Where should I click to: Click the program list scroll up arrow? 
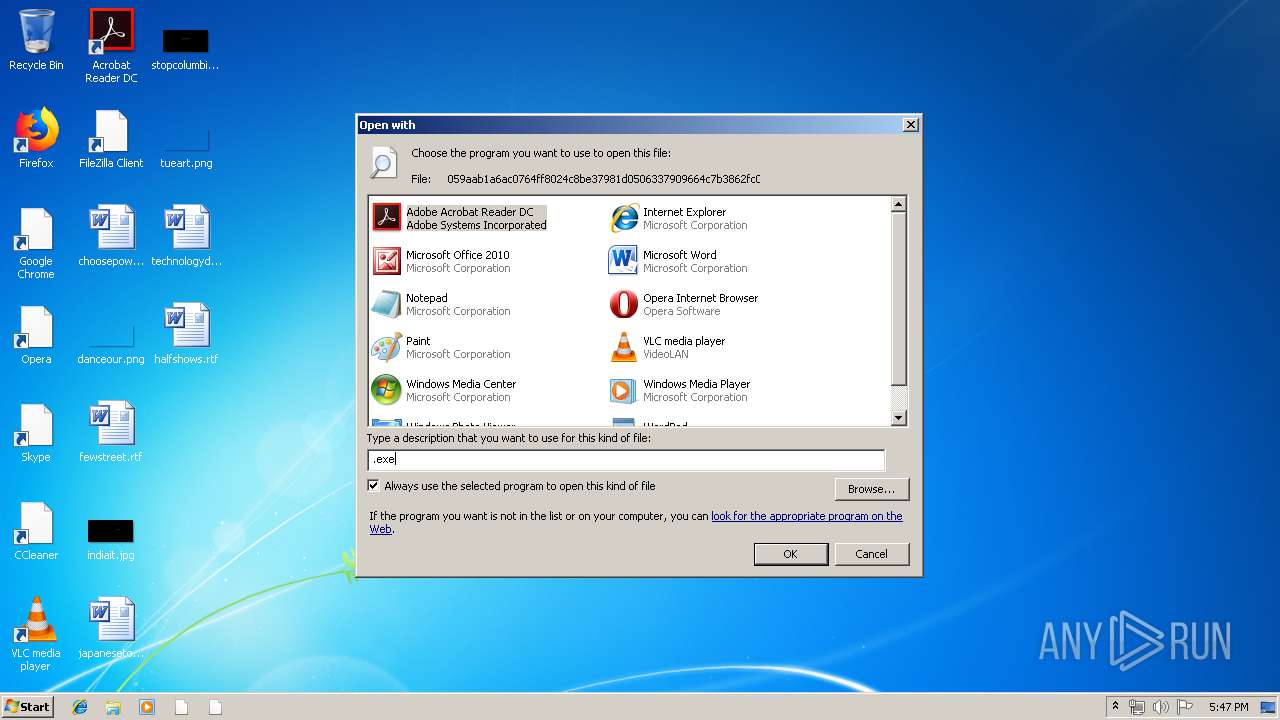tap(898, 204)
